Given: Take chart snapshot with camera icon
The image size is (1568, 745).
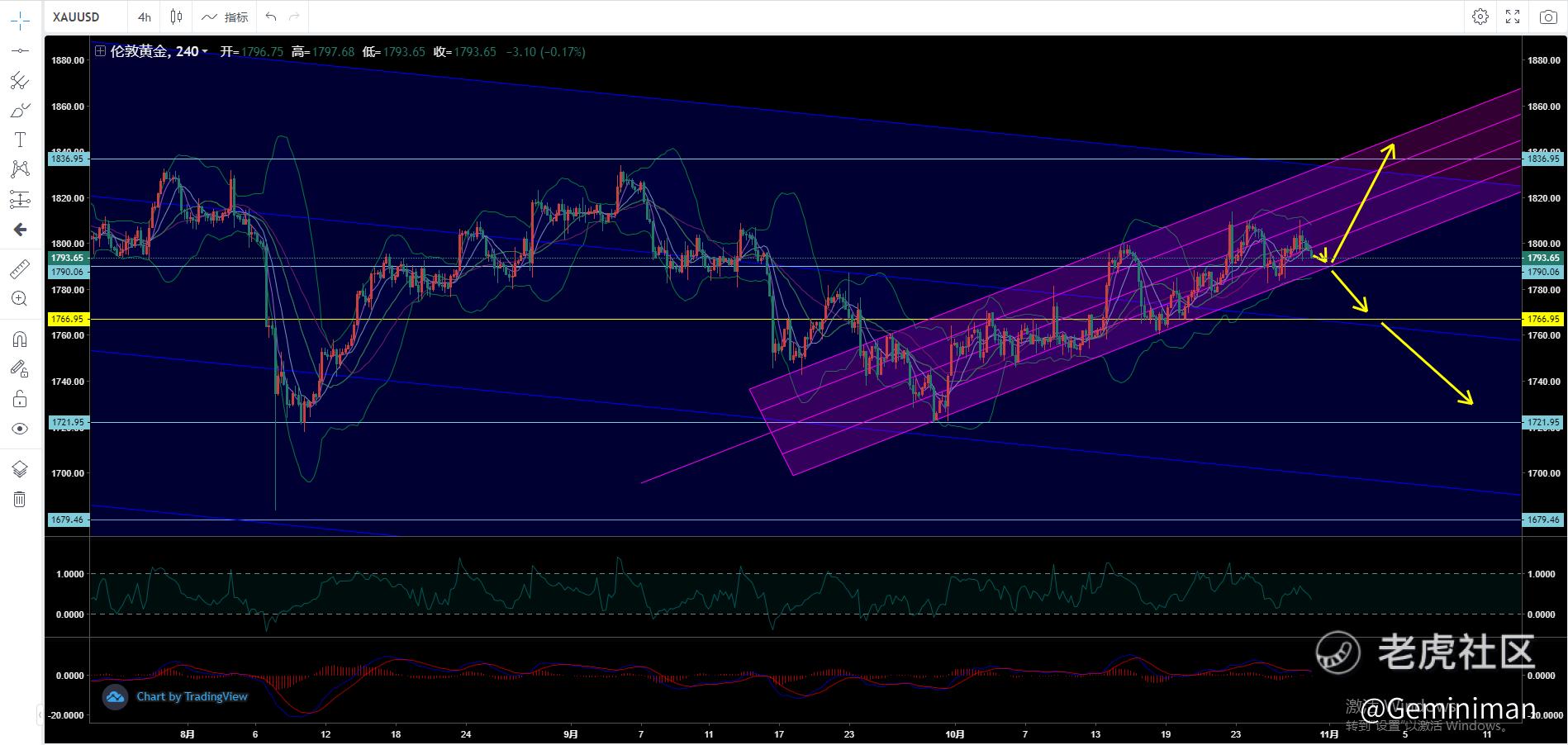Looking at the screenshot, I should tap(1548, 17).
